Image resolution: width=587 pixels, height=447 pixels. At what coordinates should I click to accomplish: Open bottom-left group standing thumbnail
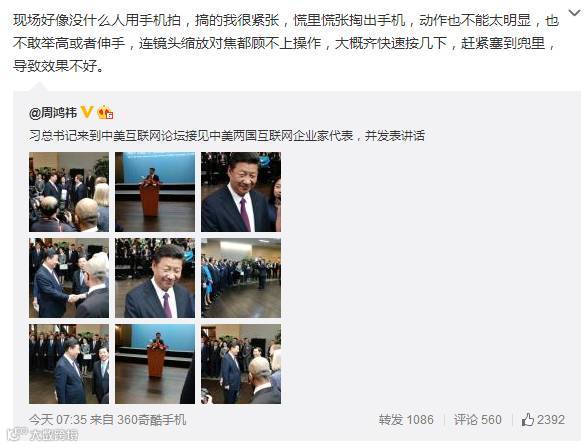click(69, 364)
